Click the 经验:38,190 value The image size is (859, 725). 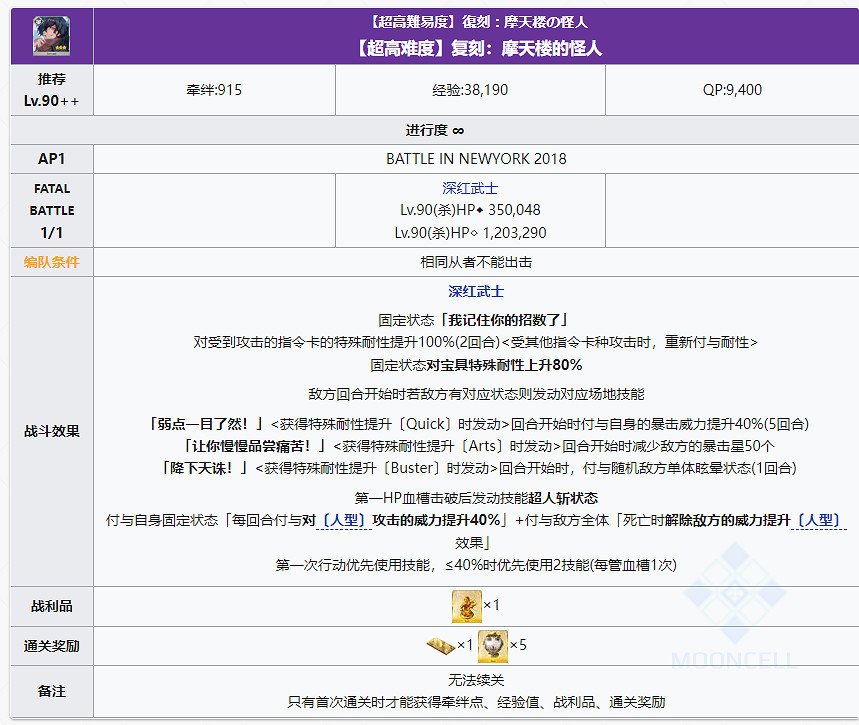(x=470, y=90)
